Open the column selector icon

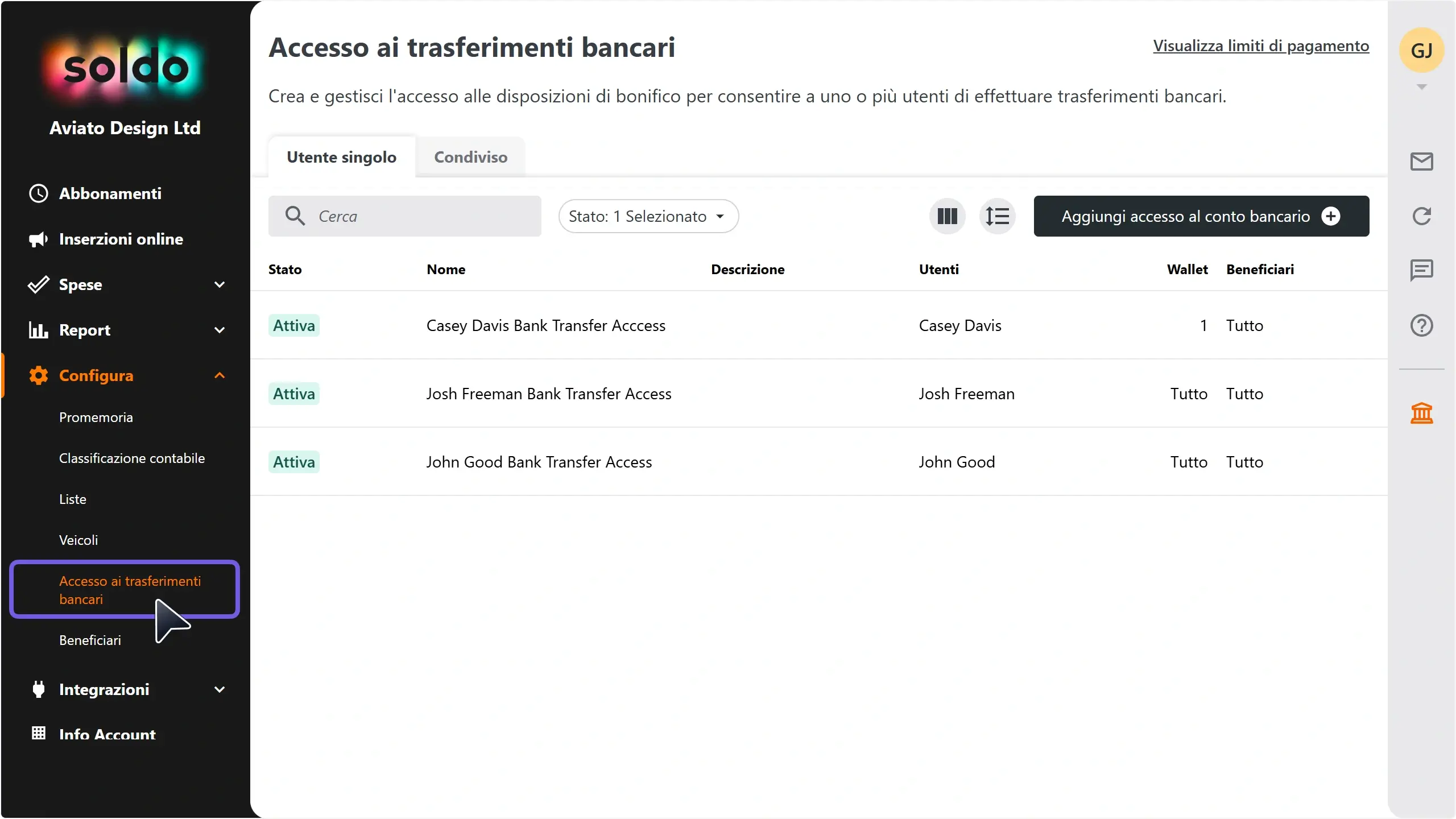(x=947, y=216)
